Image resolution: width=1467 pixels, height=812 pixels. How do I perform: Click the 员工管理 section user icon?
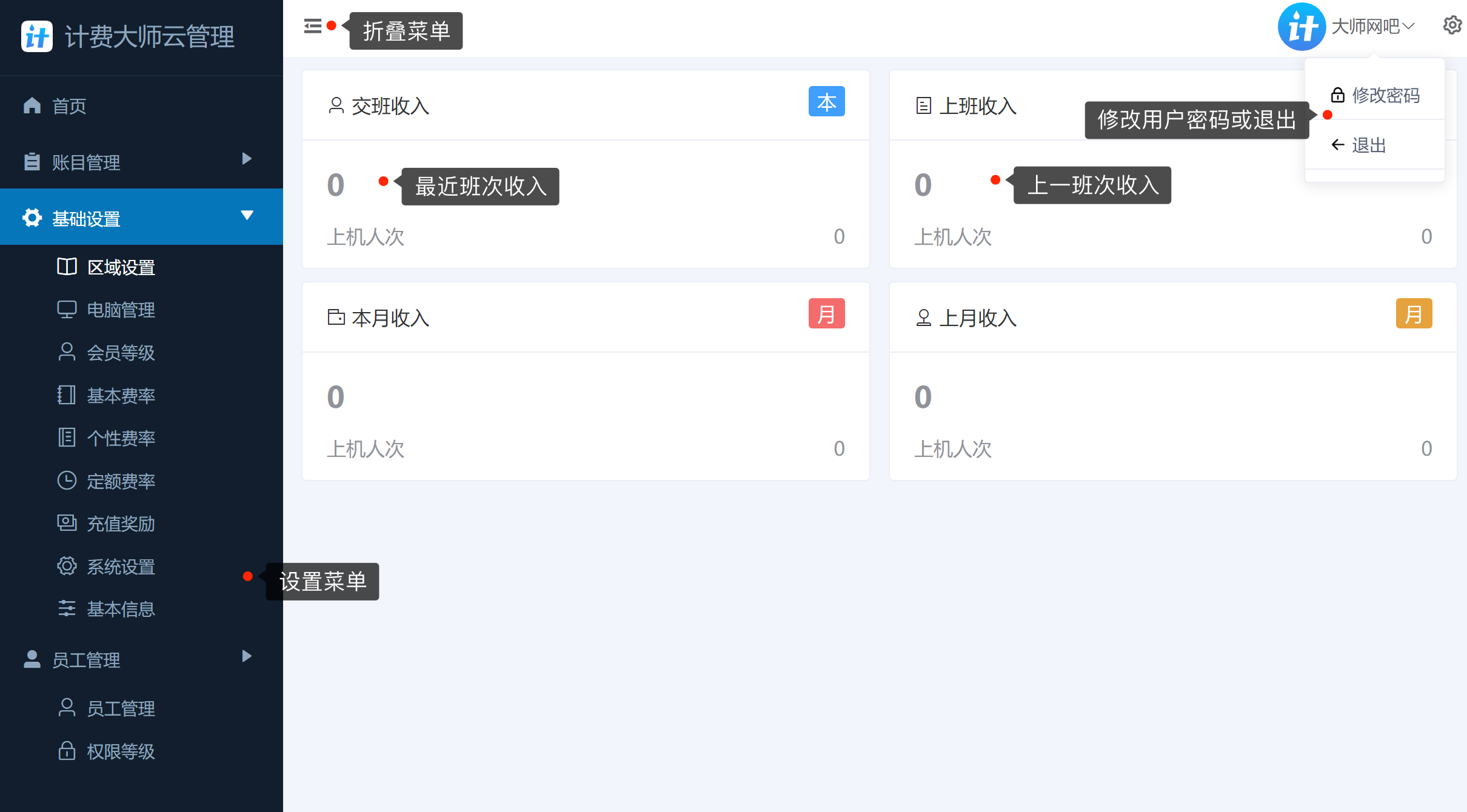[32, 659]
